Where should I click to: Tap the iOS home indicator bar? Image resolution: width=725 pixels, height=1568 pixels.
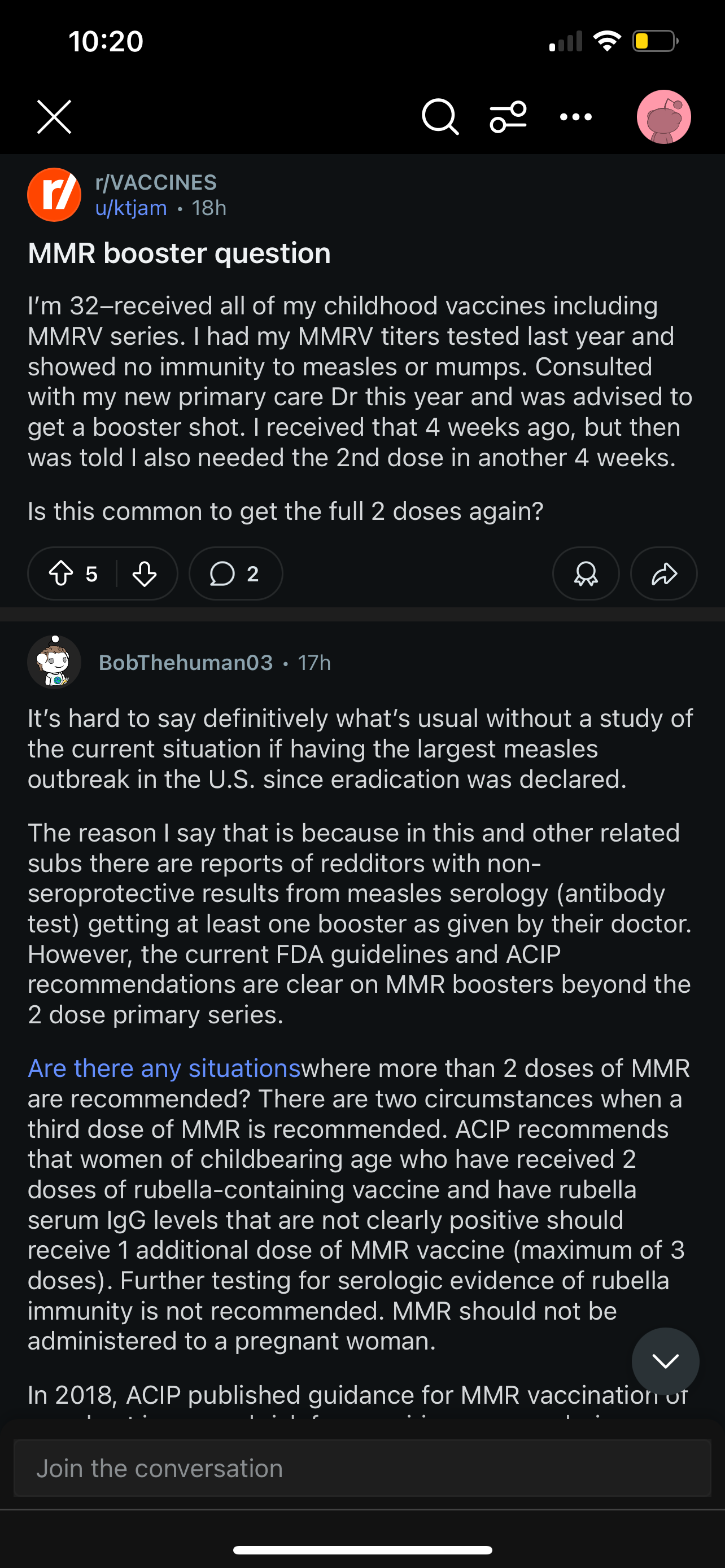pos(362,1550)
